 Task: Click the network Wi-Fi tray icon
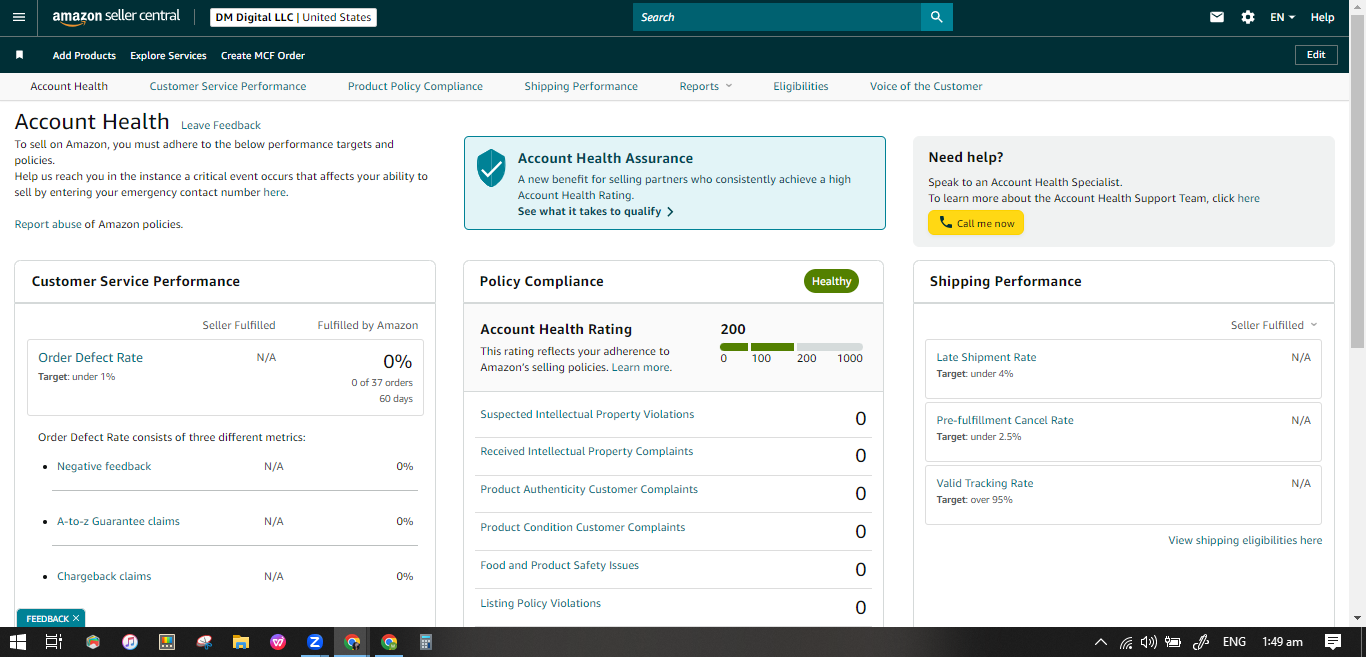coord(1125,642)
